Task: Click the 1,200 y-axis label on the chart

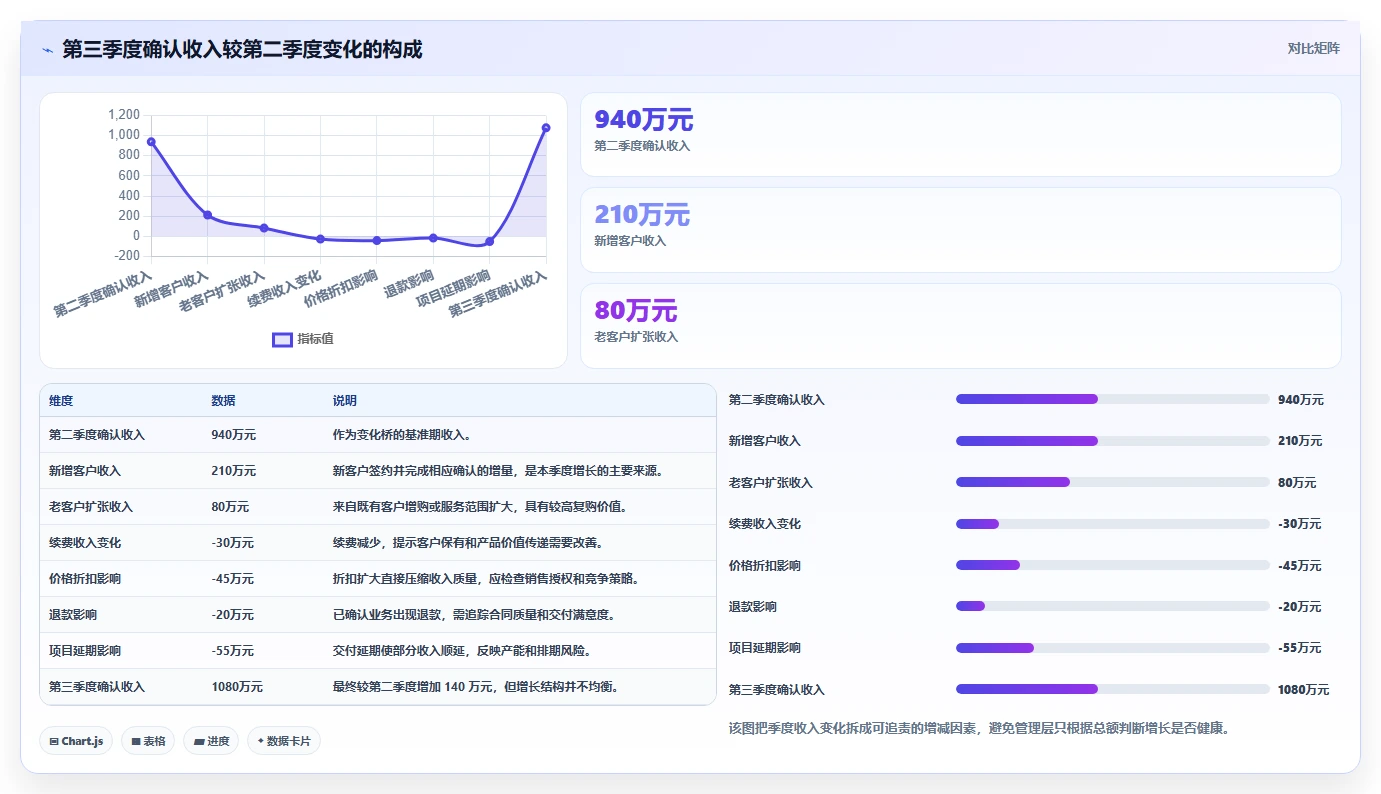Action: [x=124, y=115]
